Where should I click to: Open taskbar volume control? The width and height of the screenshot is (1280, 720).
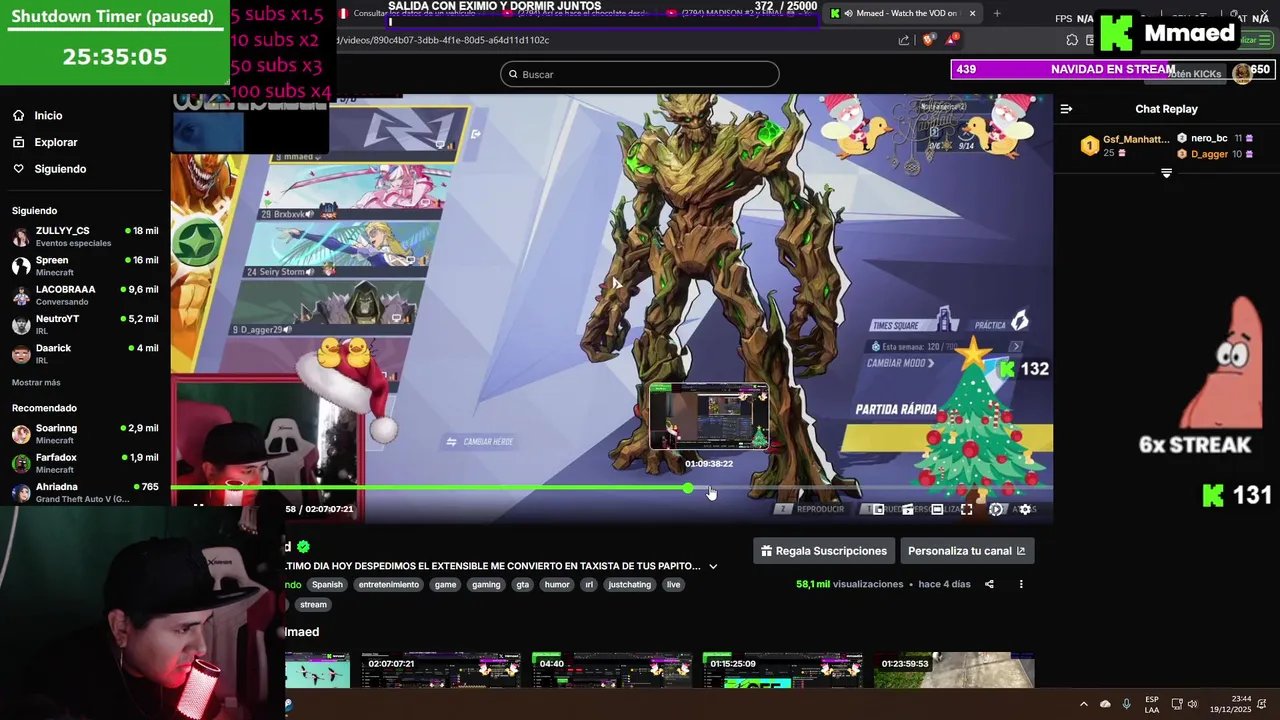[x=1192, y=704]
